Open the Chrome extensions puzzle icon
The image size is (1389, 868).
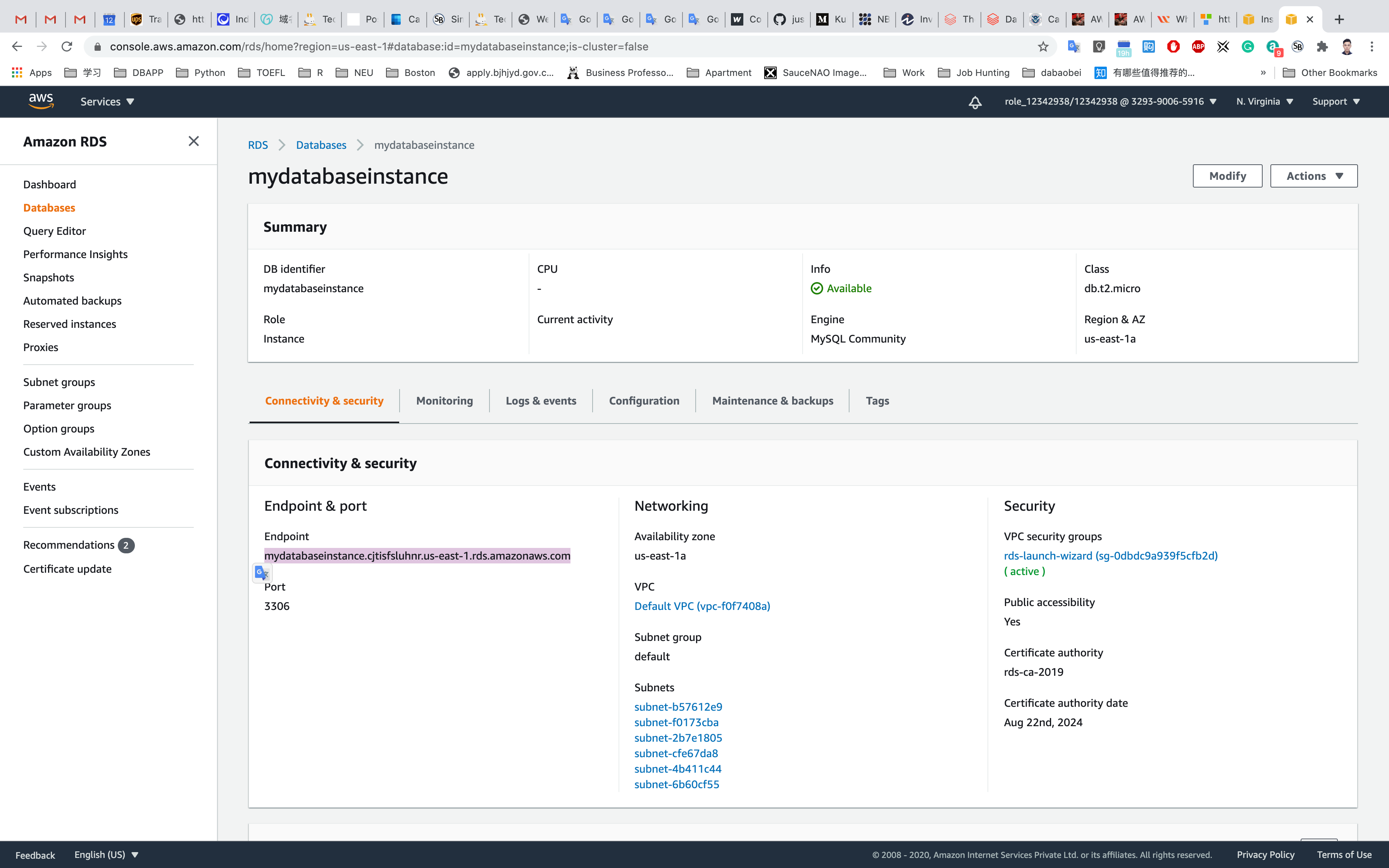[x=1322, y=46]
